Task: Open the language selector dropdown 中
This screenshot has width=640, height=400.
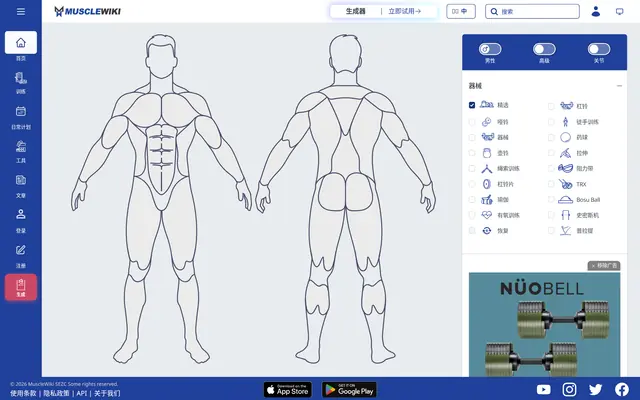Action: [461, 11]
